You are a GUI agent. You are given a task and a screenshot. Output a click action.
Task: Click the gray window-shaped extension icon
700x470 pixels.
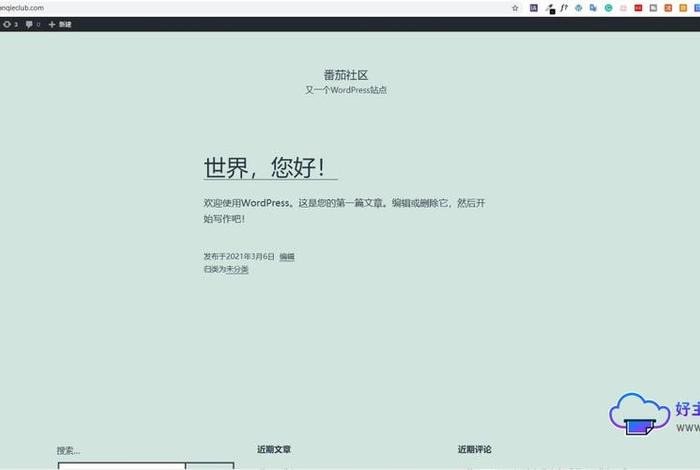click(653, 8)
